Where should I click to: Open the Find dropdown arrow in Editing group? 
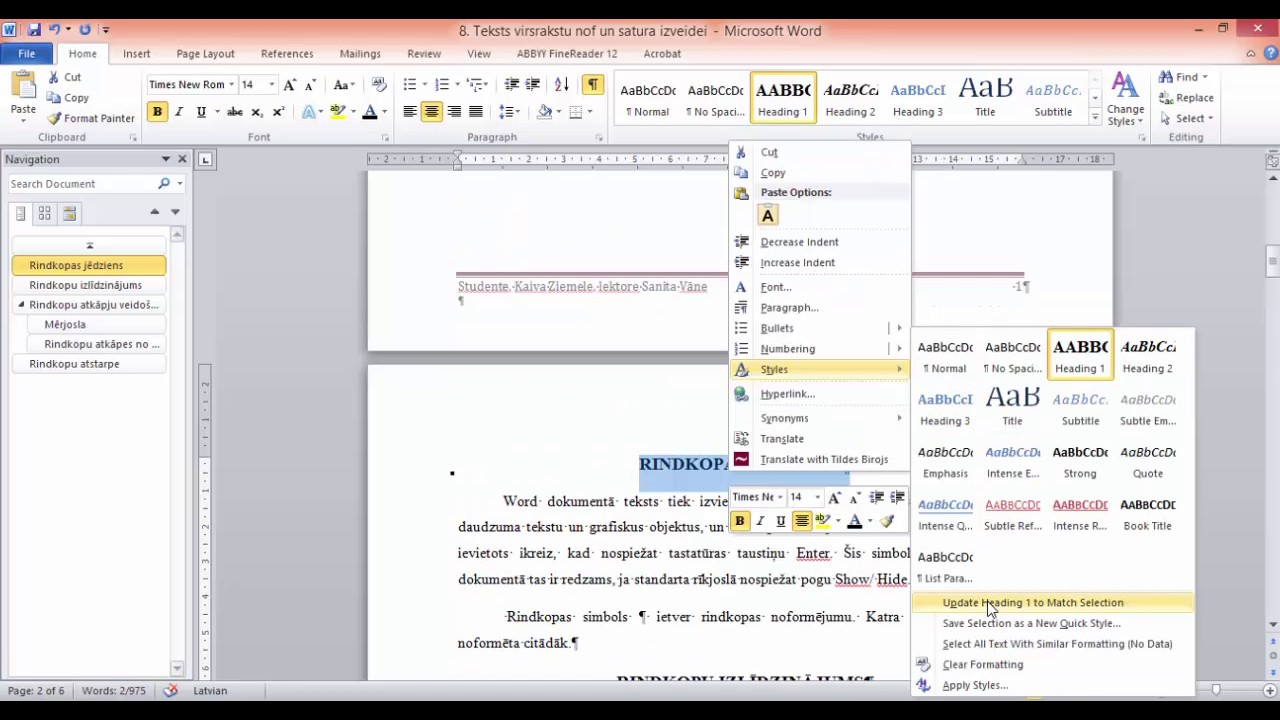click(1204, 77)
